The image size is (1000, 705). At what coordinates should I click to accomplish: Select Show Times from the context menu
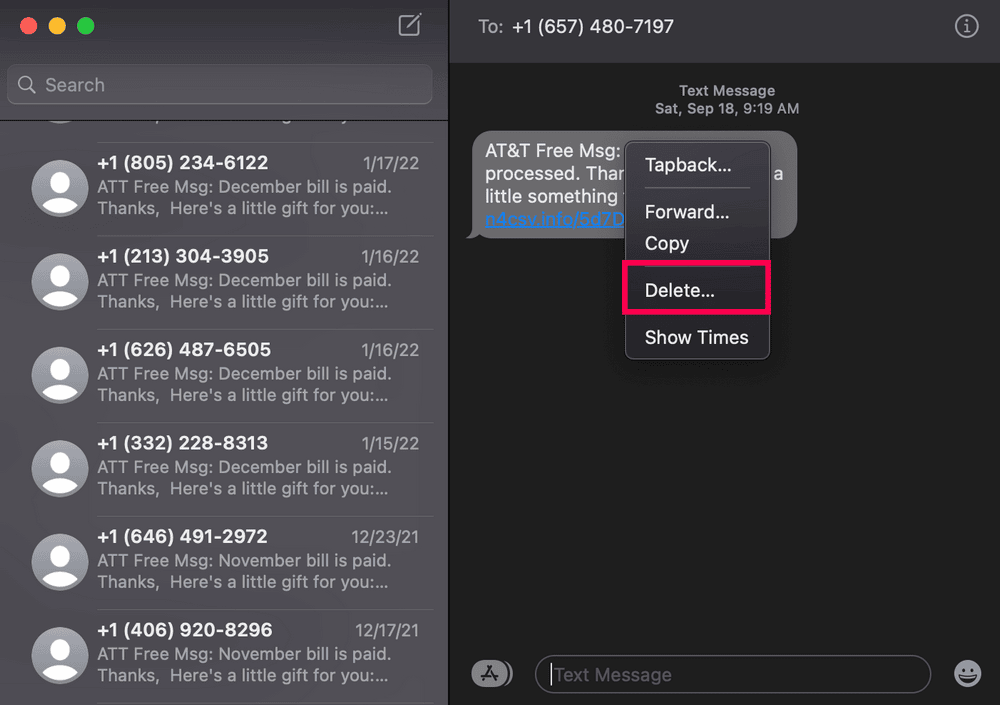pos(697,337)
